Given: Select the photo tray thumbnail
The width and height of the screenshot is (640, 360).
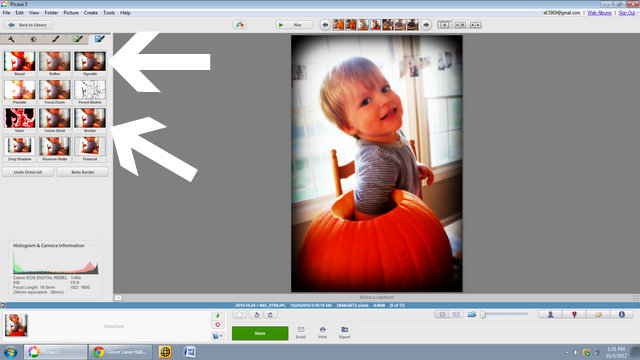Looking at the screenshot, I should [x=16, y=325].
